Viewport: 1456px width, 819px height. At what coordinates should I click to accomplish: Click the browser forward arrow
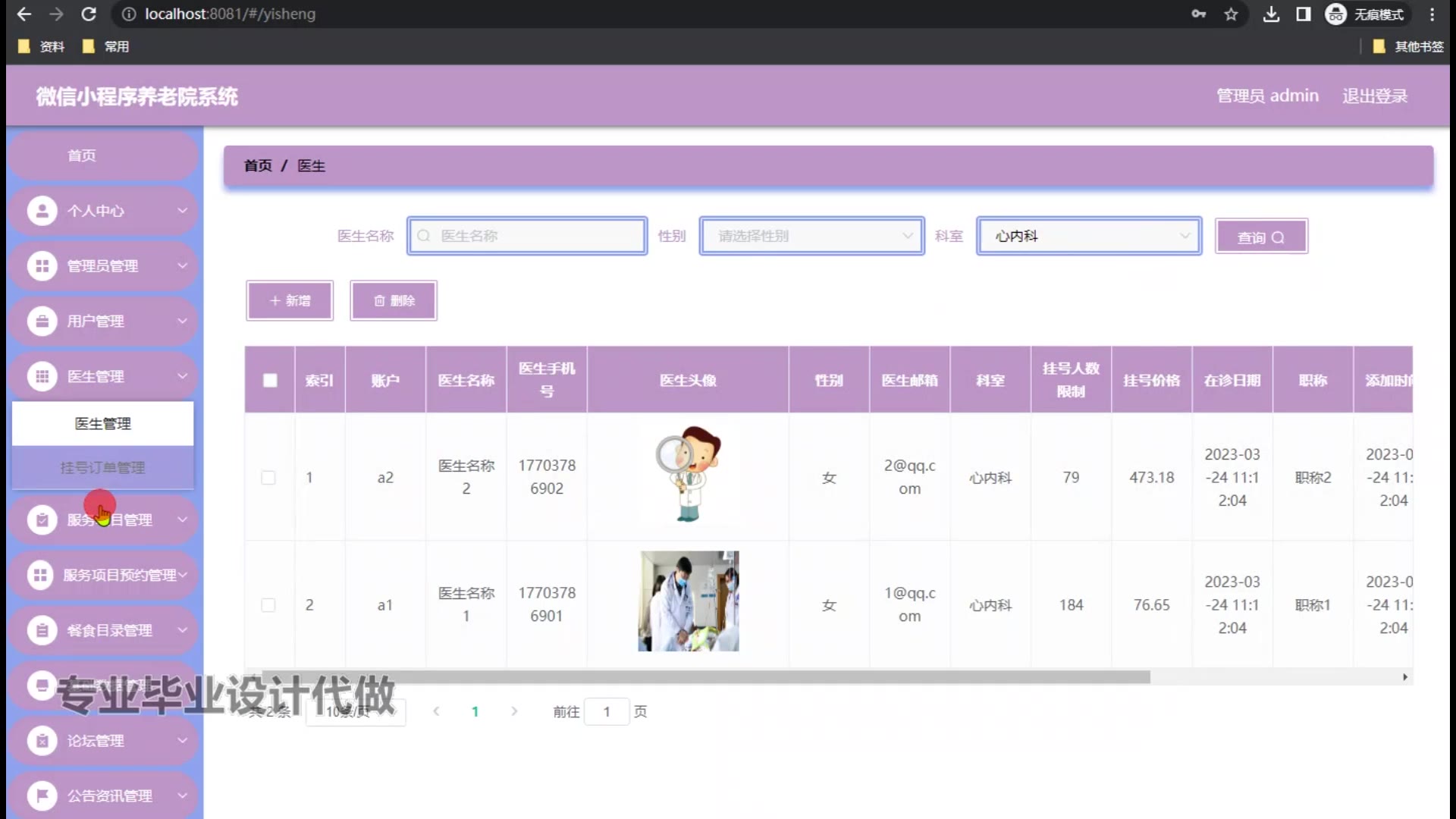pos(56,14)
